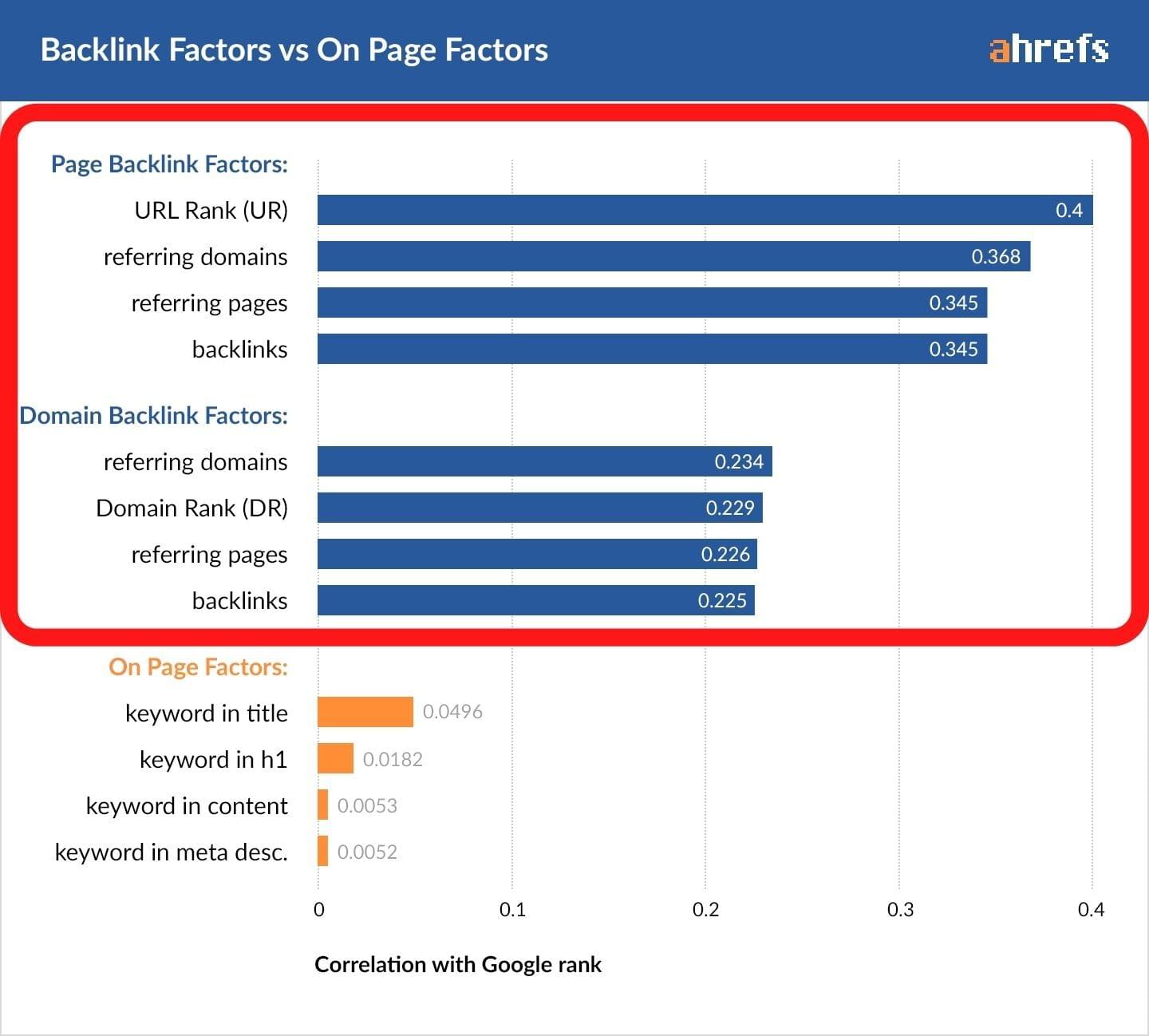
Task: Click the 0.2 x-axis tick label
Action: click(705, 909)
